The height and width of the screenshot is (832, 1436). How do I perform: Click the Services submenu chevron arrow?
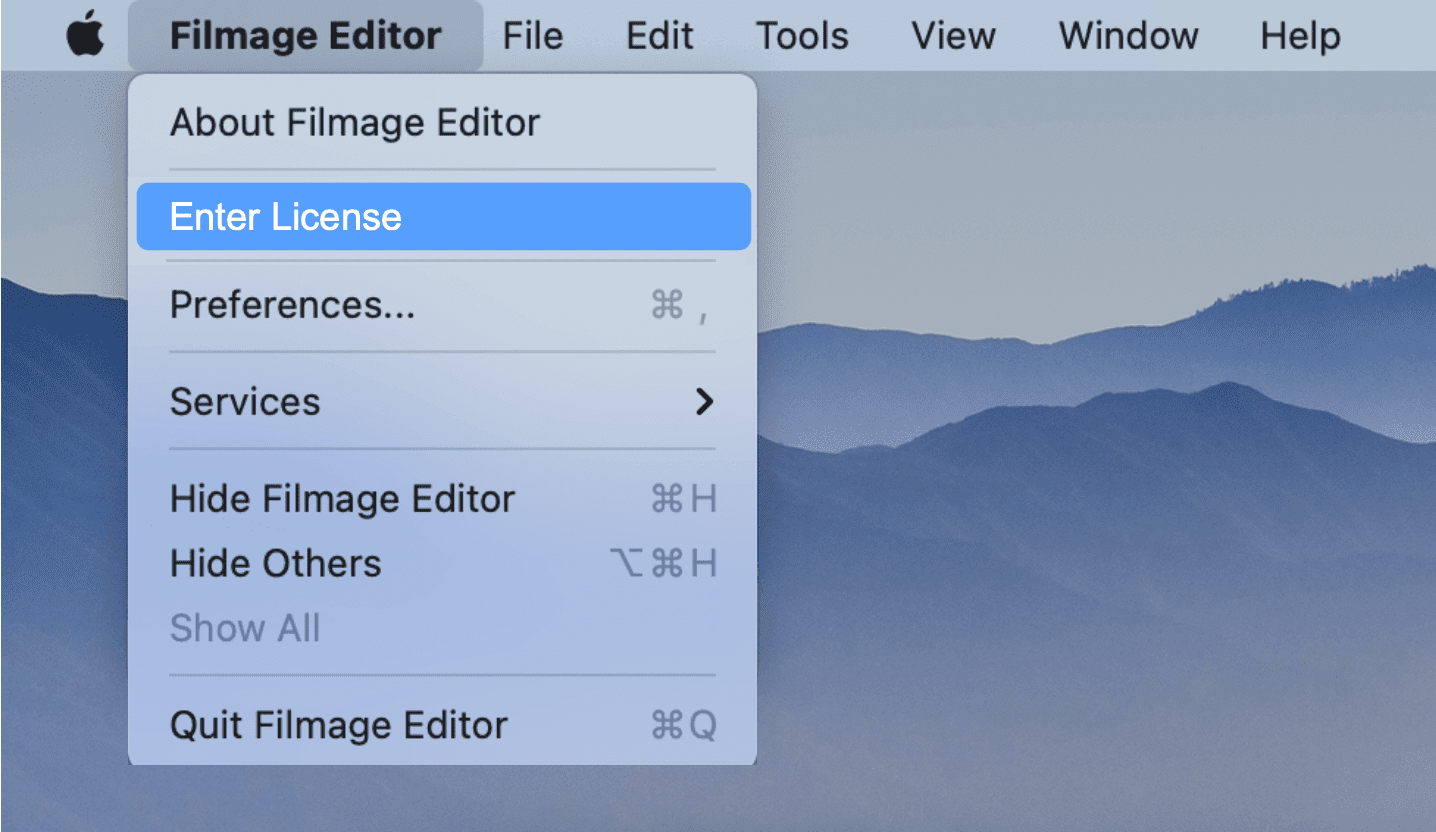[x=705, y=401]
